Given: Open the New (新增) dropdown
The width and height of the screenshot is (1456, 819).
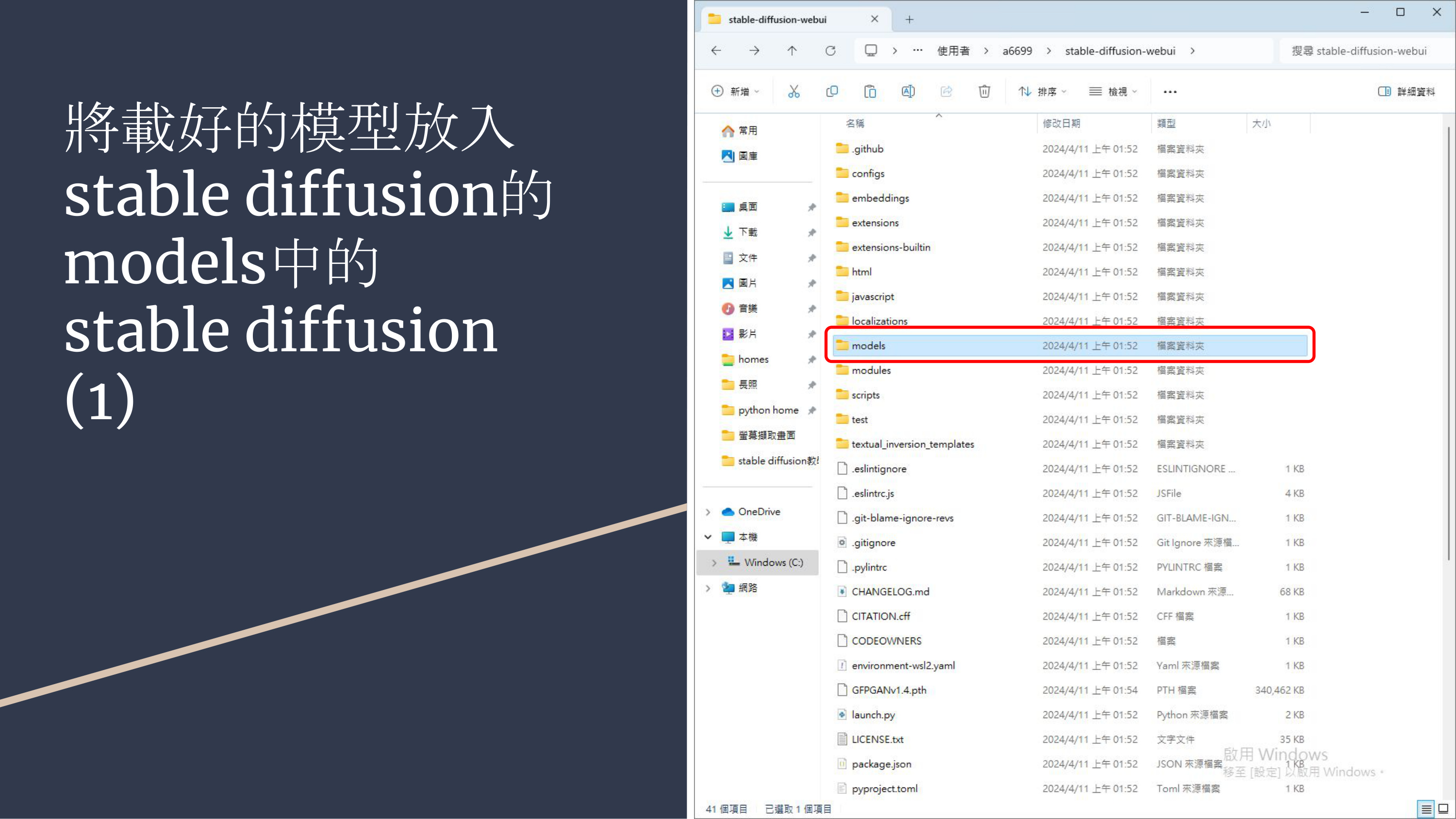Looking at the screenshot, I should (x=735, y=92).
